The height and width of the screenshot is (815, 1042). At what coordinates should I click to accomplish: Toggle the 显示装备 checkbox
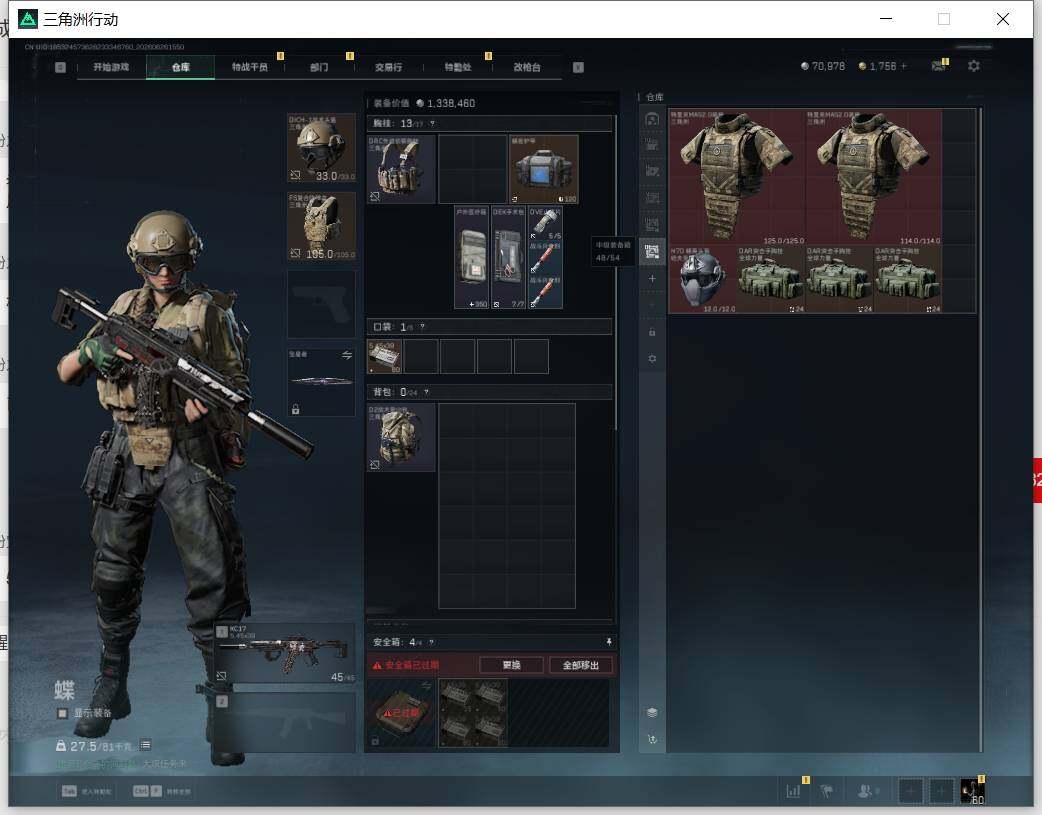coord(62,713)
